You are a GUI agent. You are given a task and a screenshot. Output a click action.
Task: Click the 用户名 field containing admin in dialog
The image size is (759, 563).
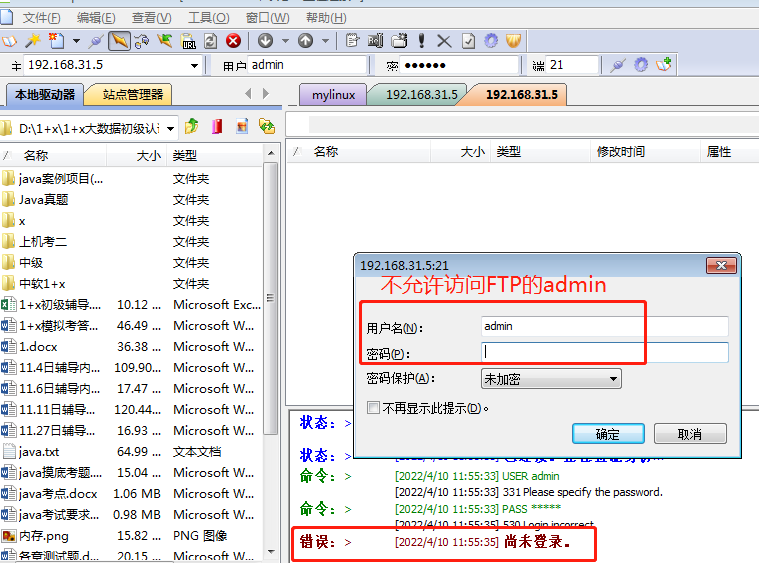point(605,326)
